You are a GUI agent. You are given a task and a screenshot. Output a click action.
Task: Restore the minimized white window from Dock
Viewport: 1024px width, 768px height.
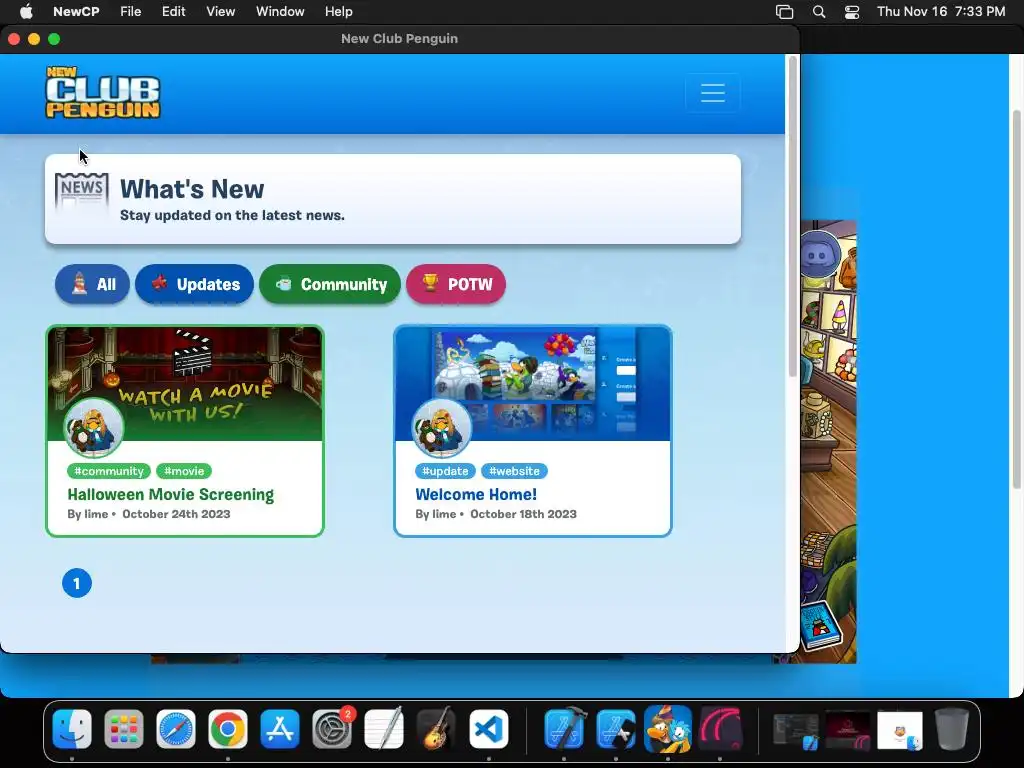click(x=900, y=730)
